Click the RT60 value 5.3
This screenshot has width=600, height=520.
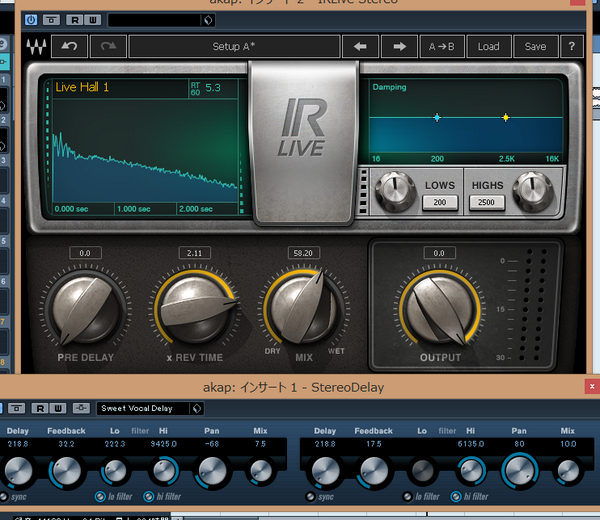tap(213, 88)
